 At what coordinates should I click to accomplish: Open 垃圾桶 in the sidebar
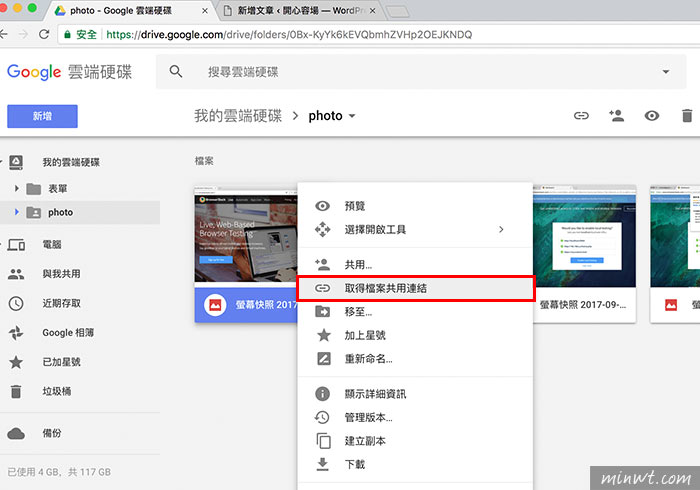pyautogui.click(x=57, y=392)
